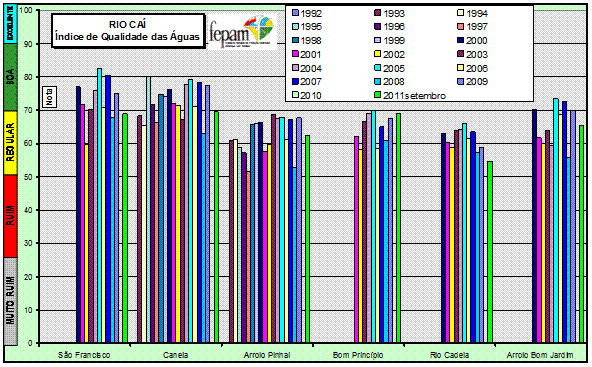
Task: Click the fepam logo image
Action: [242, 31]
